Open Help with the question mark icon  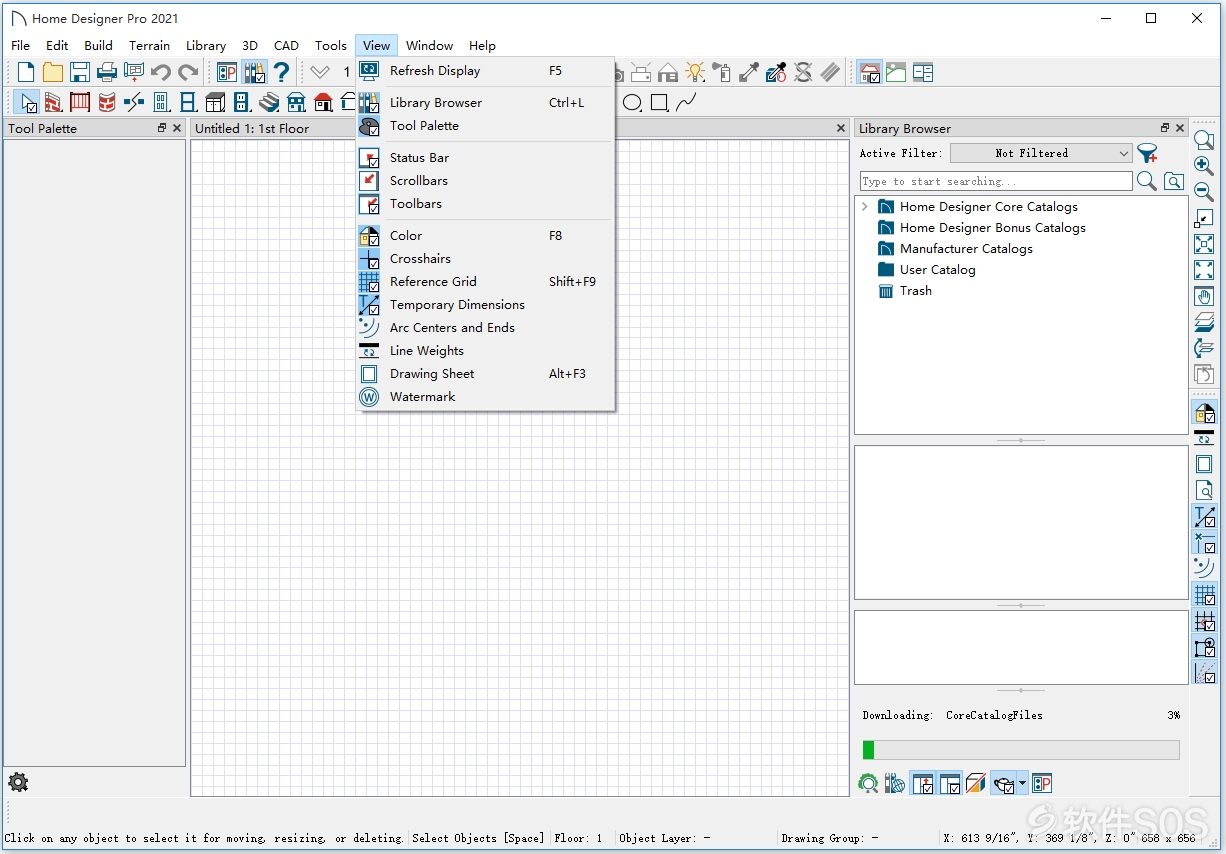tap(282, 72)
